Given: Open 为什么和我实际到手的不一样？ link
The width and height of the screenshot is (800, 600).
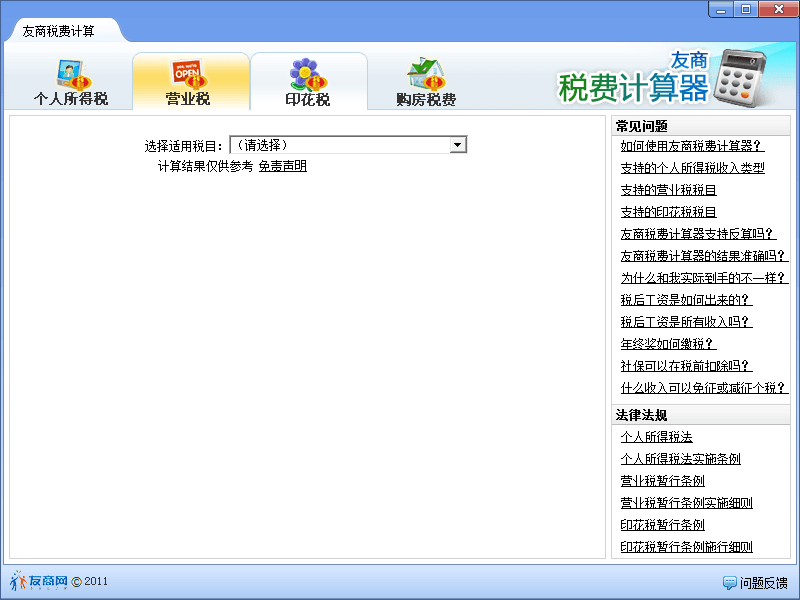Looking at the screenshot, I should point(704,278).
